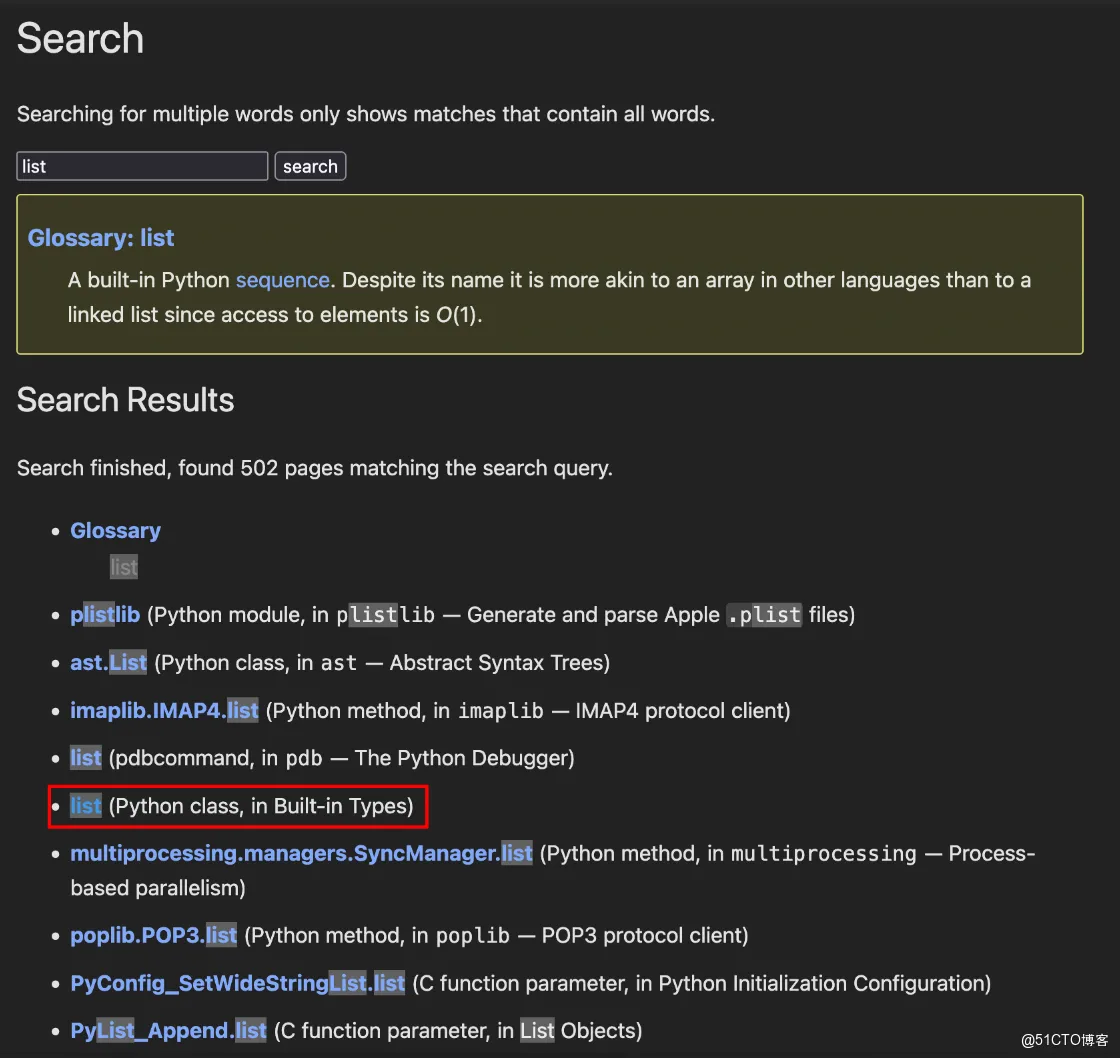
Task: Open the Glossary search result link
Action: (x=115, y=531)
